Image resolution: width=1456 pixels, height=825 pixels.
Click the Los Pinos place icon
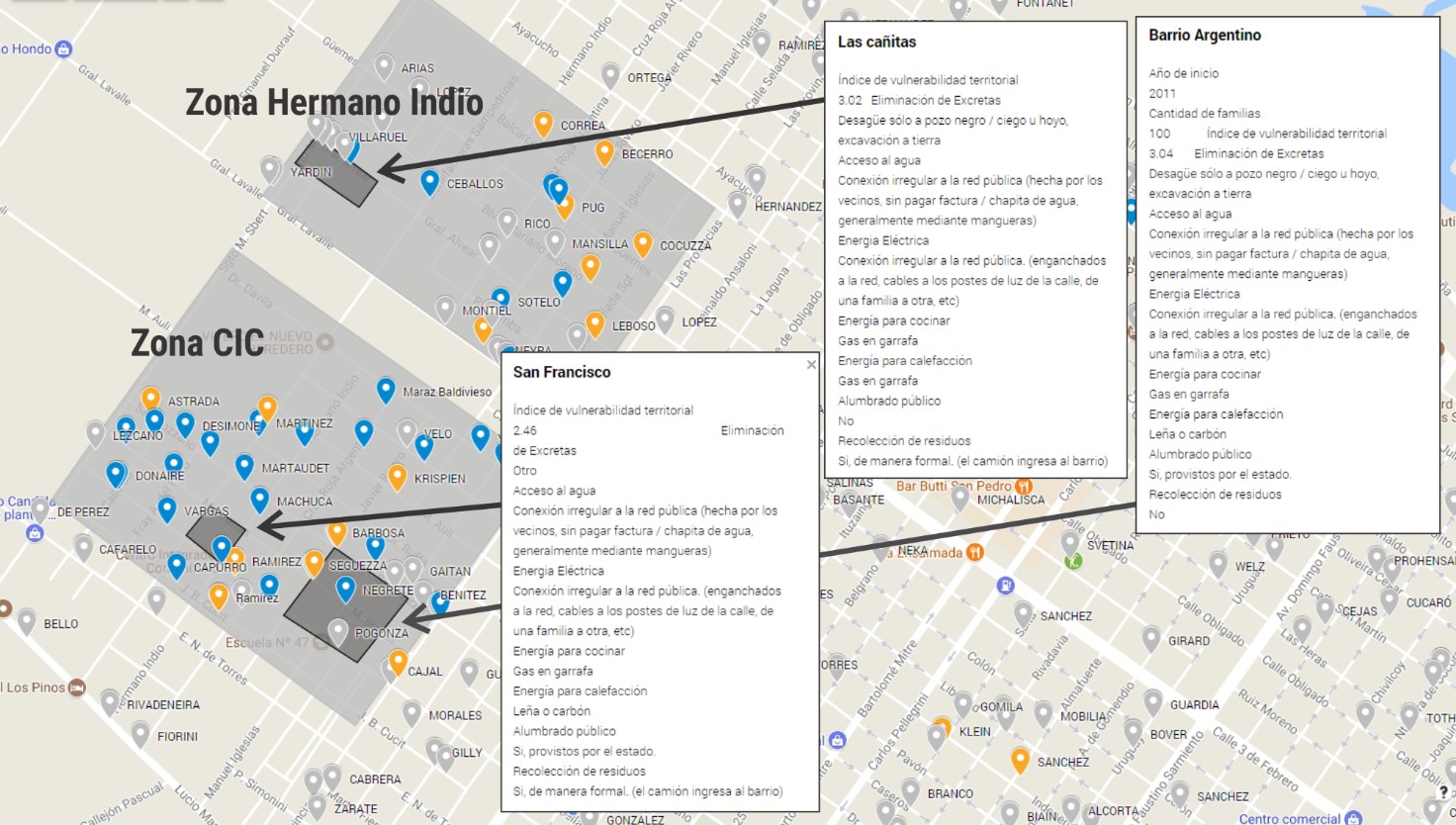[x=77, y=687]
